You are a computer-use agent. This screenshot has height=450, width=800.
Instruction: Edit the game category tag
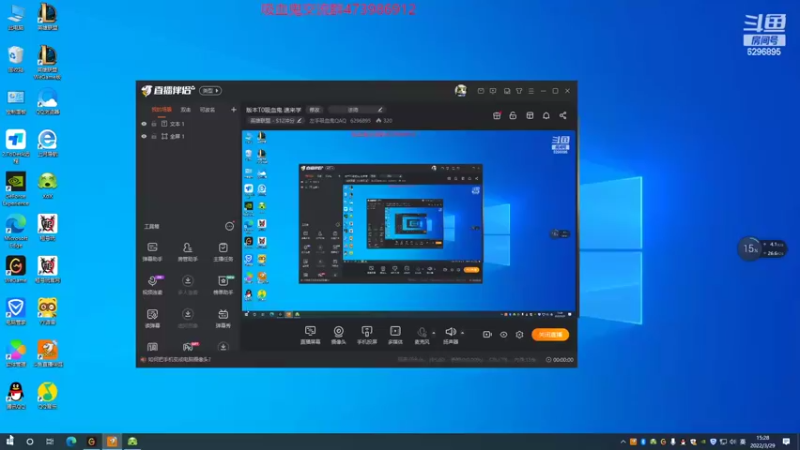pos(274,121)
